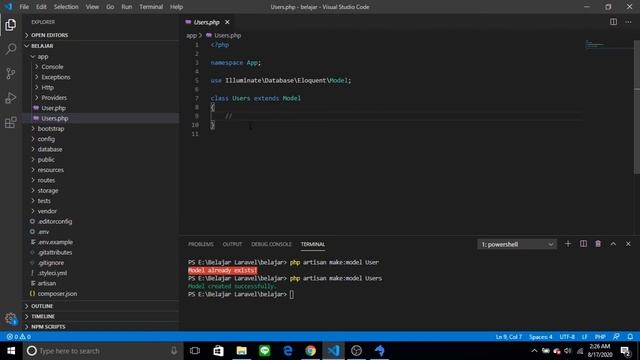Kill the terminal with trash icon
Image resolution: width=640 pixels, height=360 pixels.
click(x=598, y=244)
